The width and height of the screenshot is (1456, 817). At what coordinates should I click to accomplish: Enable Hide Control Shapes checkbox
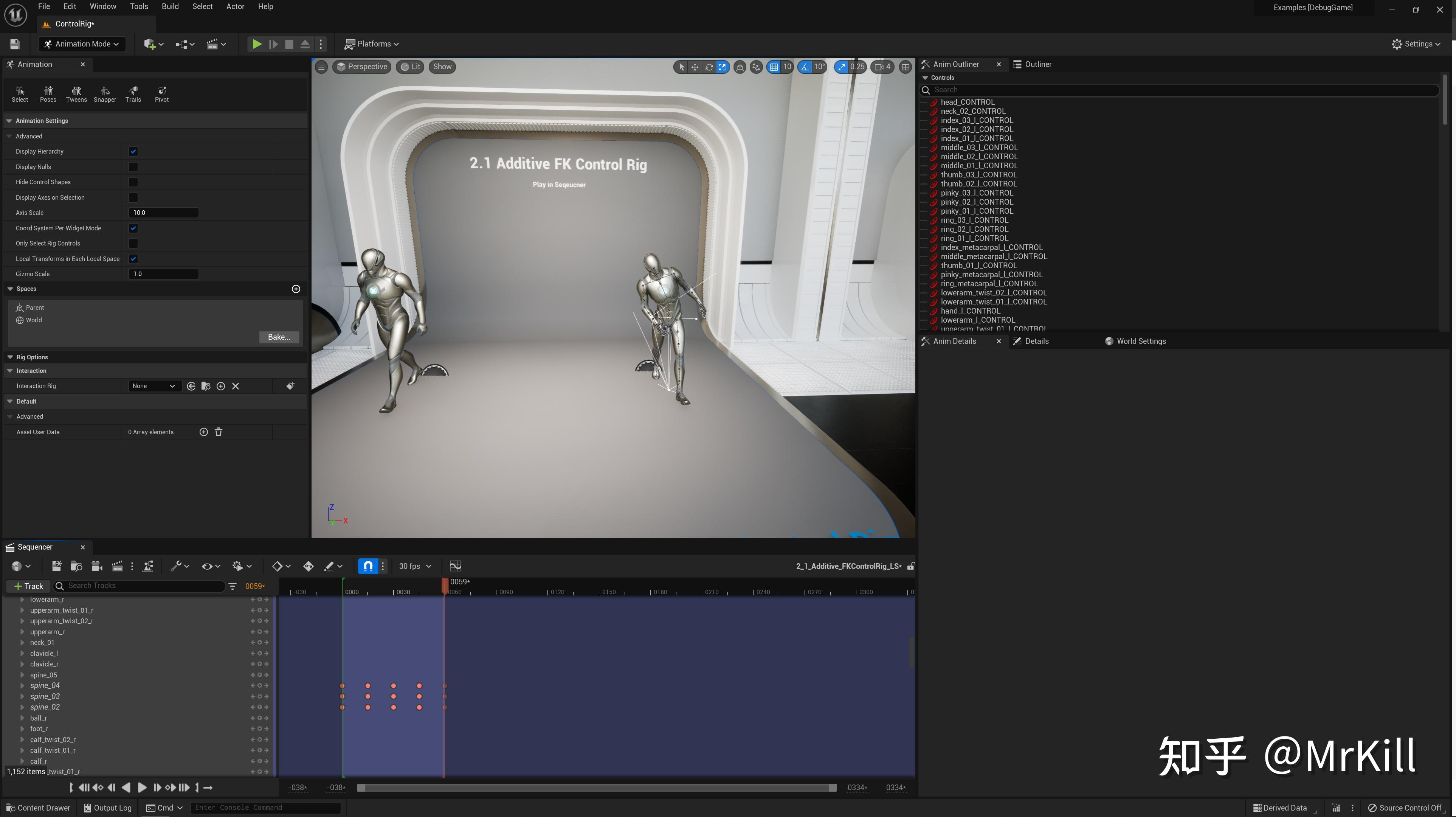(x=133, y=182)
